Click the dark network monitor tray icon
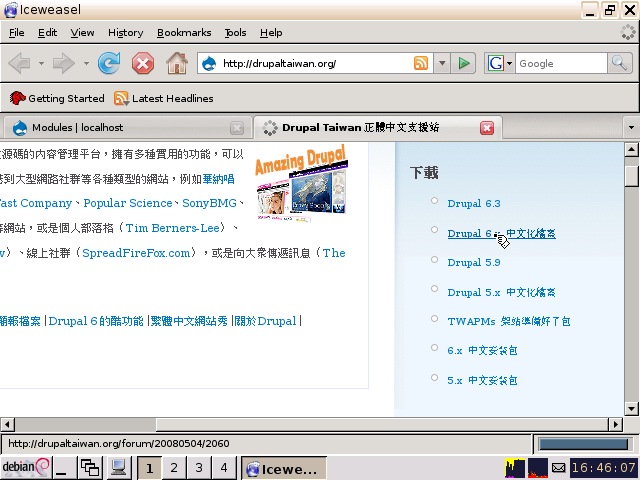Image resolution: width=640 pixels, height=480 pixels. pyautogui.click(x=538, y=468)
